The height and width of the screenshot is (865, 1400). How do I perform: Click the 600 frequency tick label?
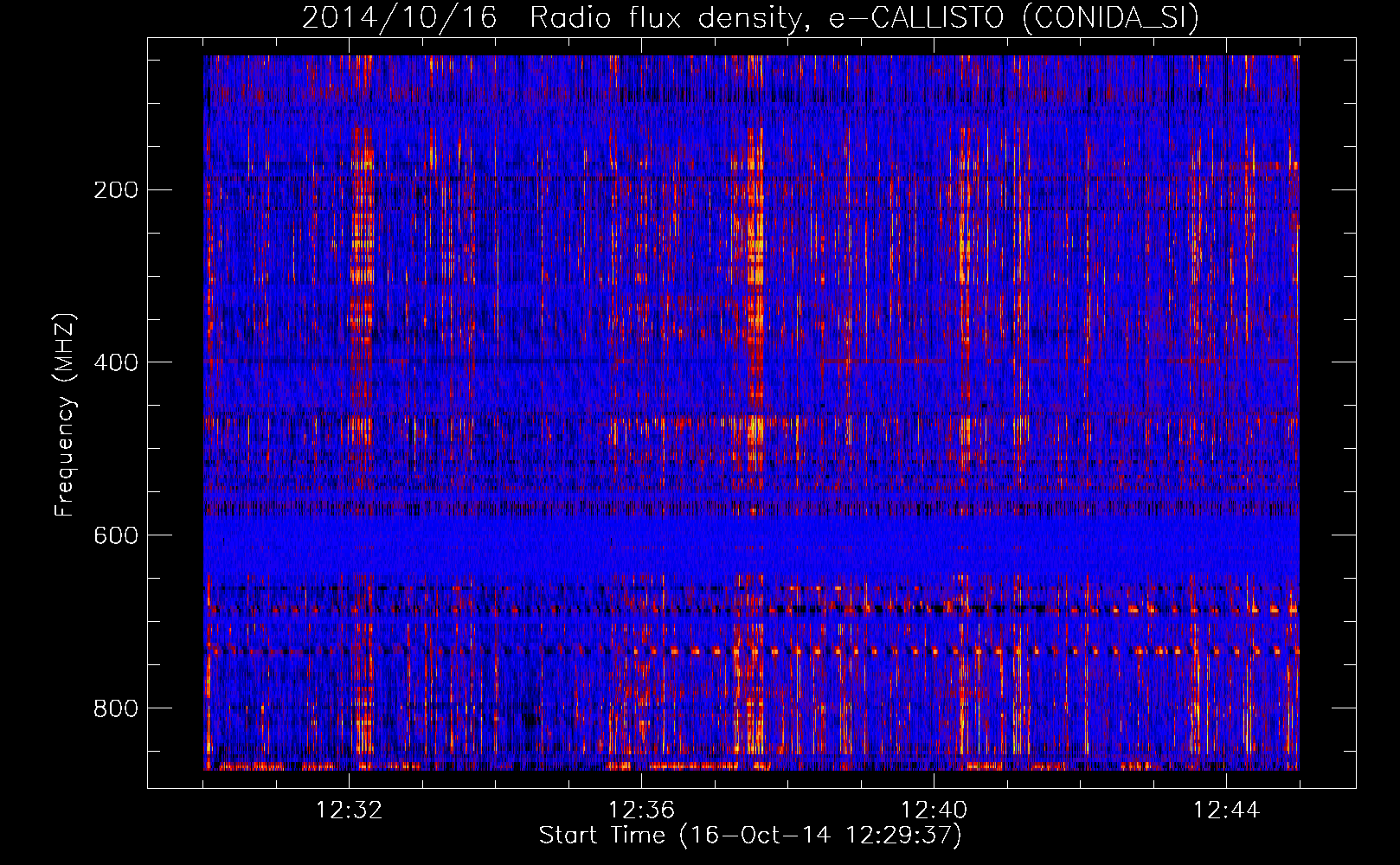point(116,535)
